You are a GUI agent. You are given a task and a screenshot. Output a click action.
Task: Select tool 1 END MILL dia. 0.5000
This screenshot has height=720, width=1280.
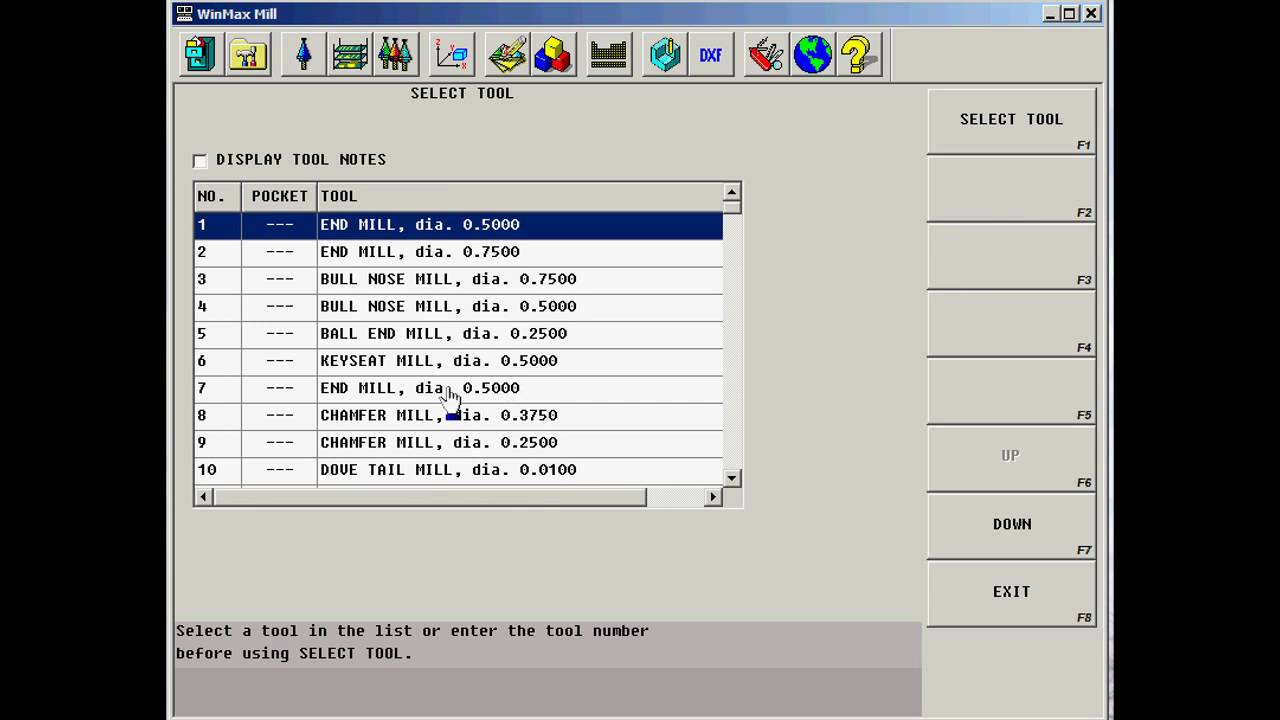click(458, 225)
